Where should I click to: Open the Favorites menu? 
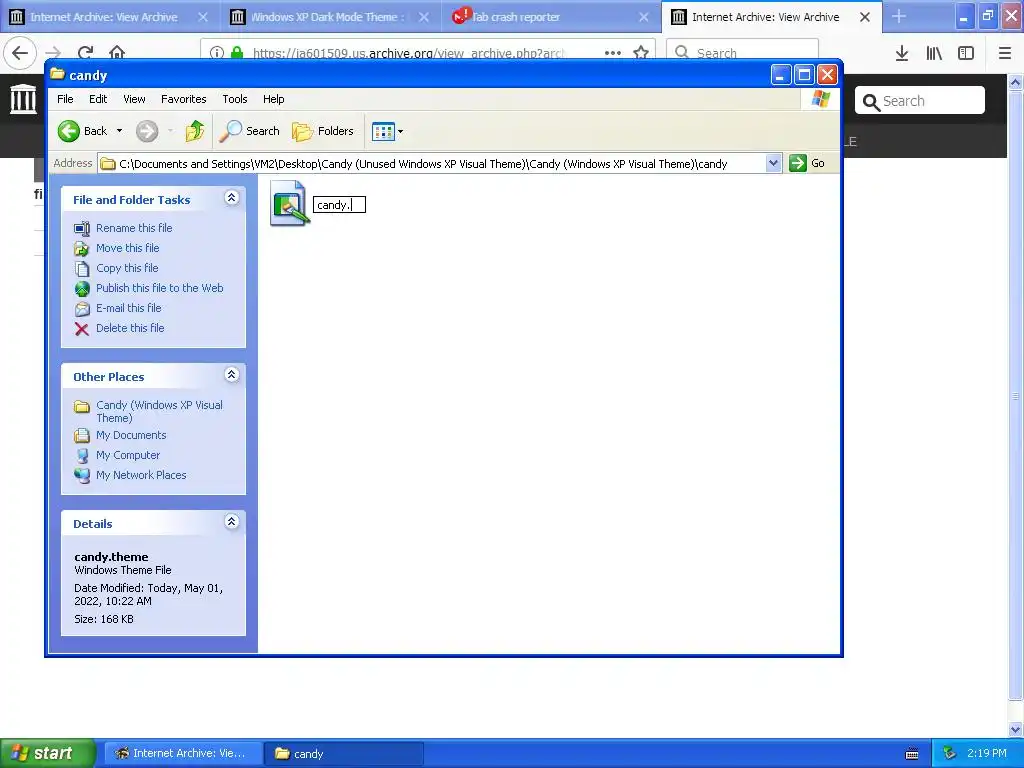point(184,99)
